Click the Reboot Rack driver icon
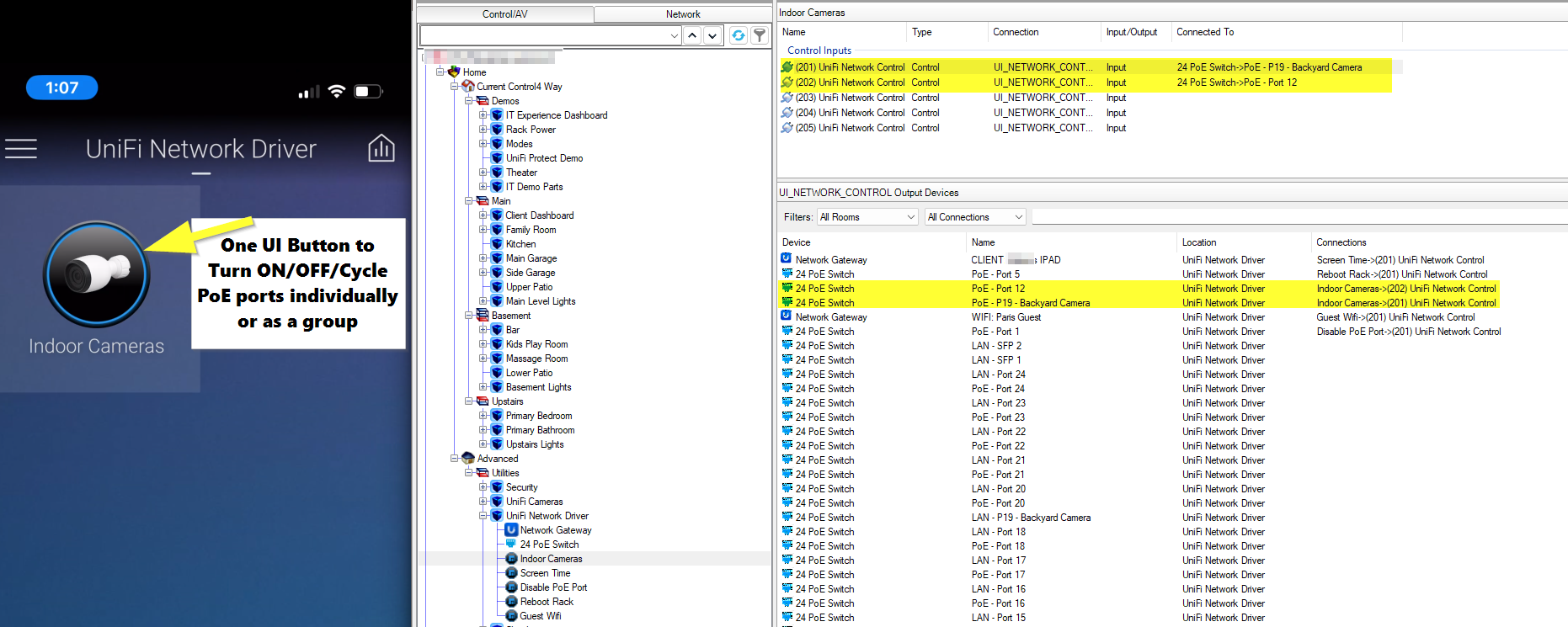1568x627 pixels. pos(511,602)
